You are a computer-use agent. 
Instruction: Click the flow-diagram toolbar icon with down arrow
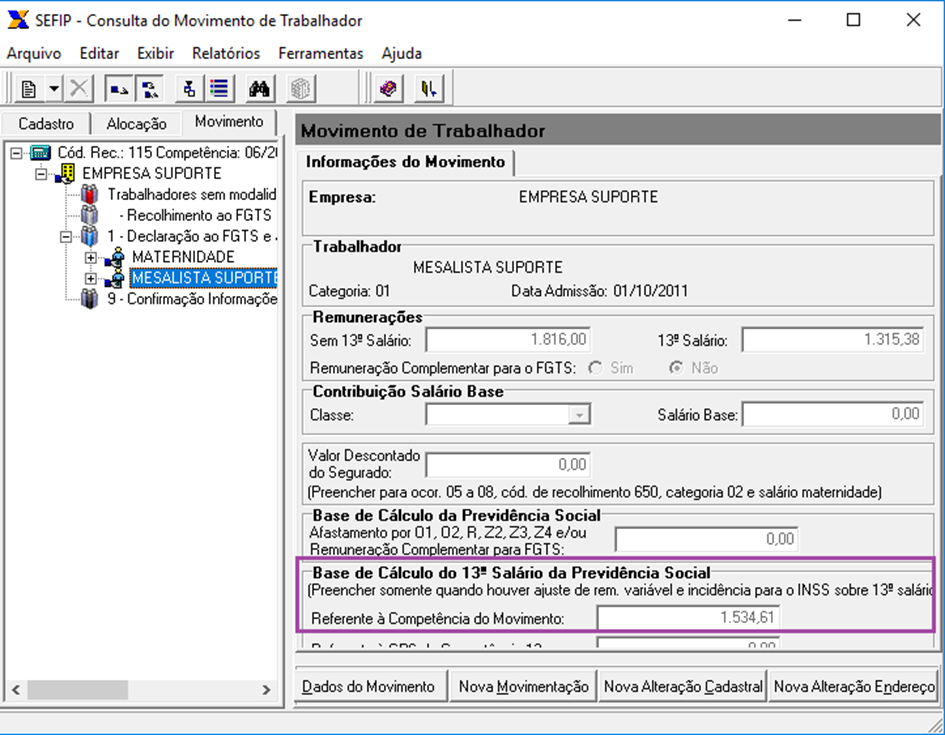[189, 89]
